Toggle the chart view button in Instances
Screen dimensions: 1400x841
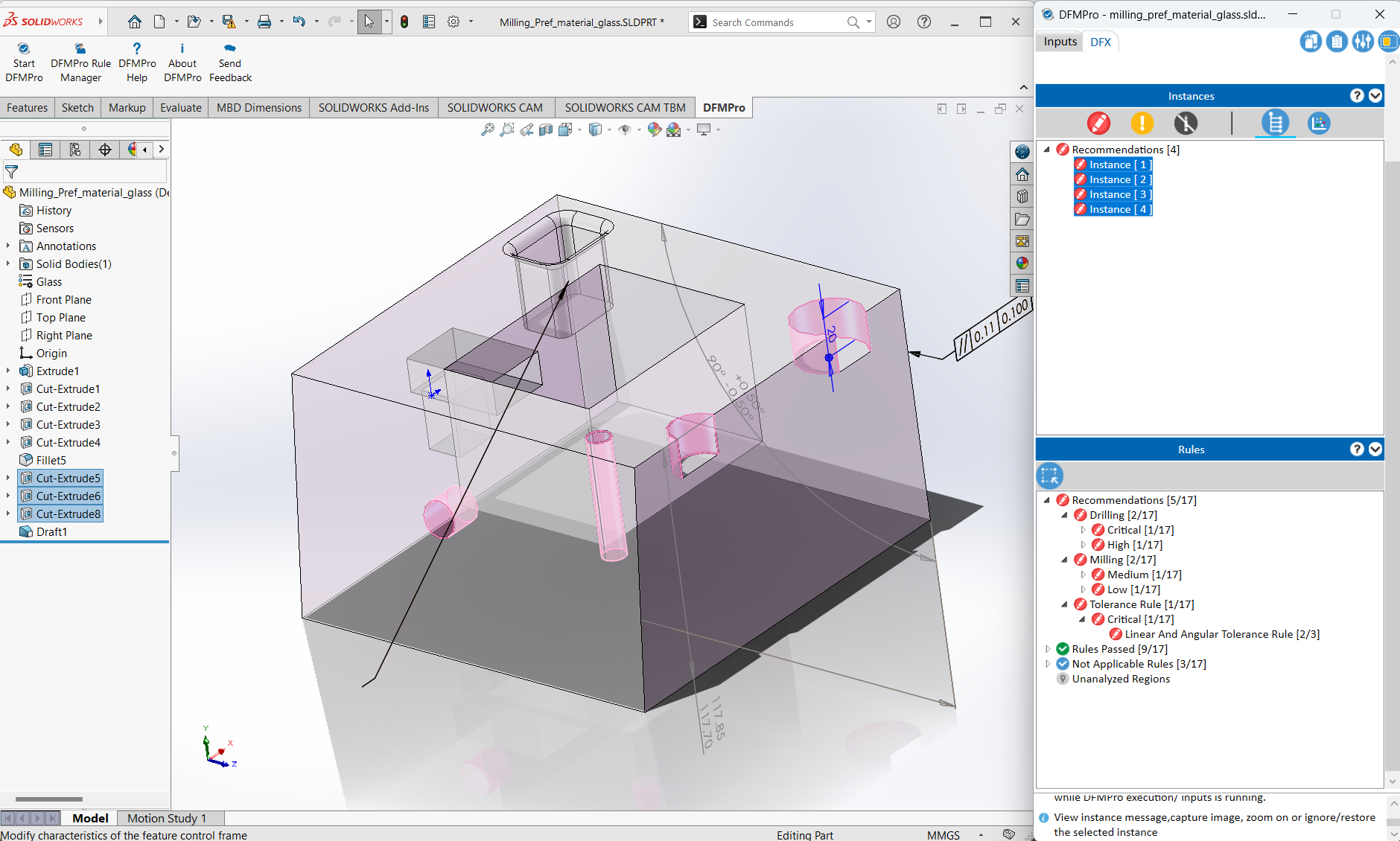pos(1318,123)
